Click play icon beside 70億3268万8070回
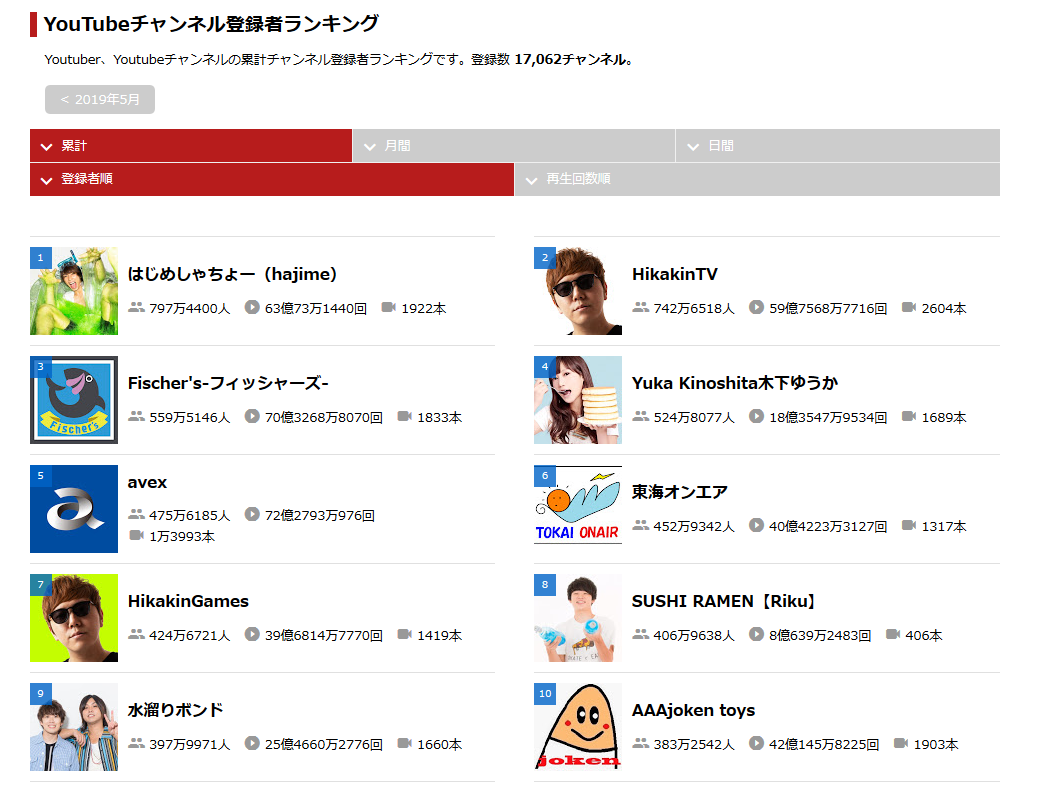1040x804 pixels. [252, 416]
